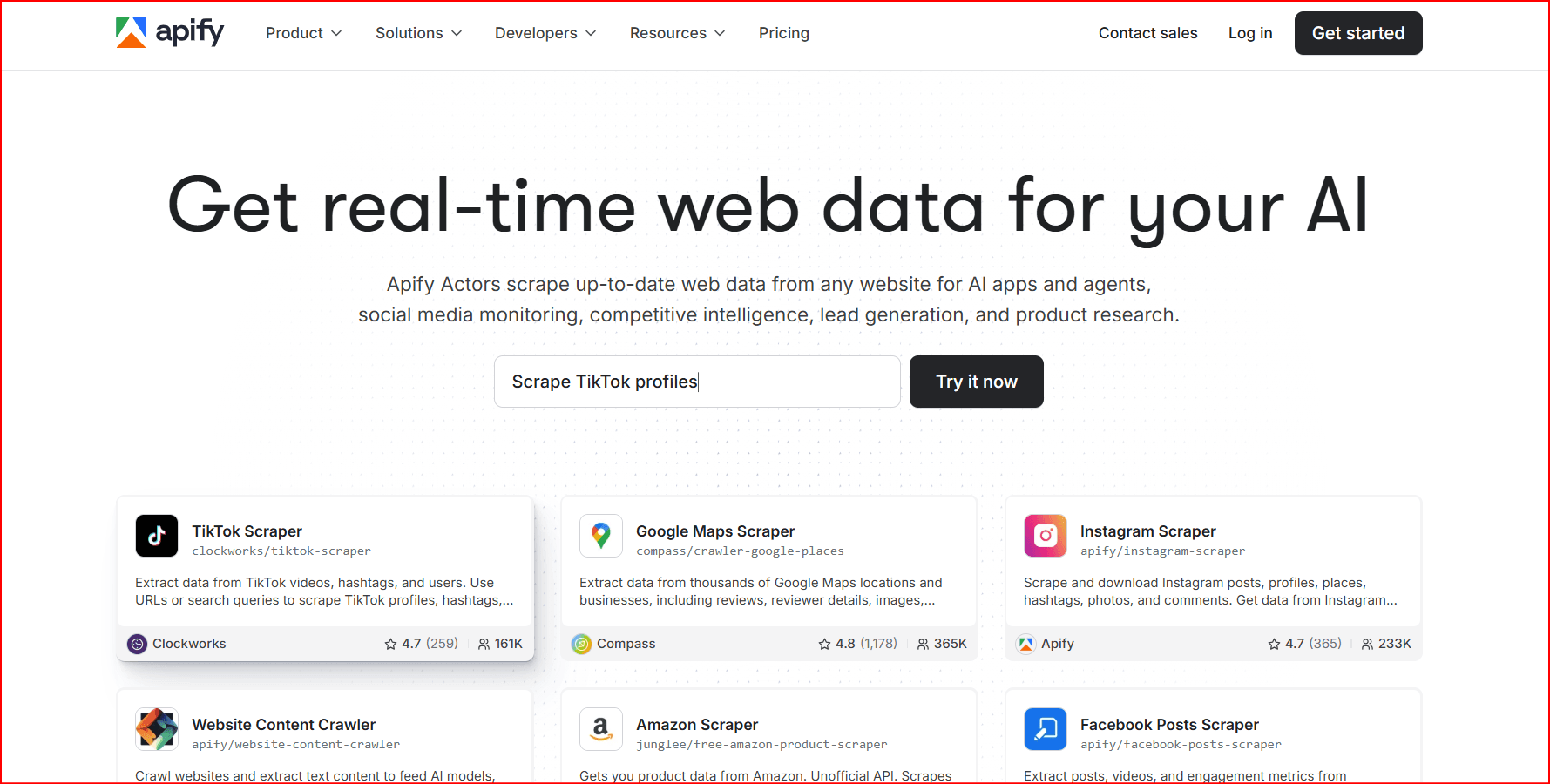Click the Facebook Posts Scraper icon
Screen dimensions: 1550x784
(x=1046, y=729)
